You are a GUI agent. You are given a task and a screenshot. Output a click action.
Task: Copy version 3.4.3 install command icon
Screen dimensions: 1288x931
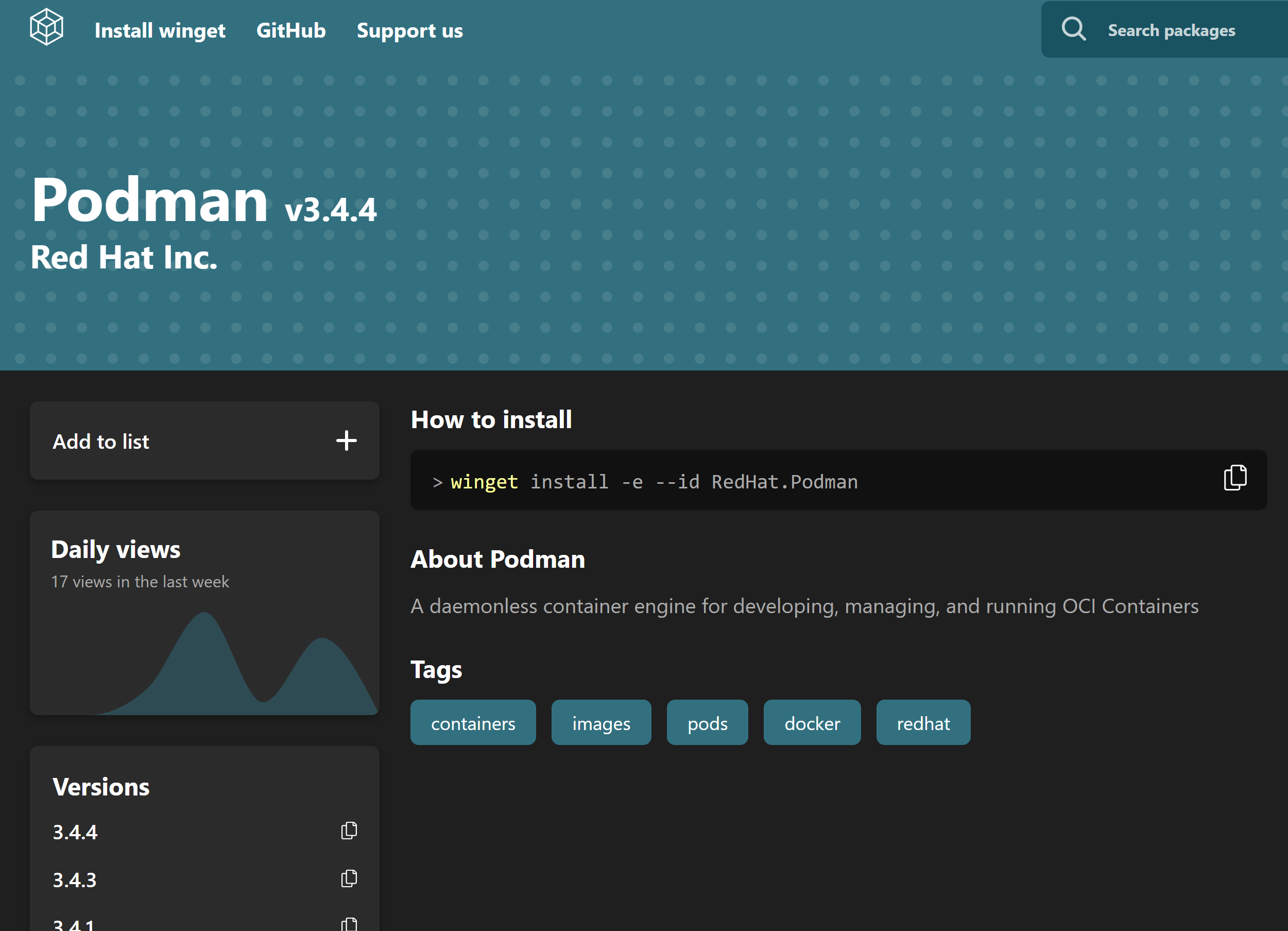click(349, 879)
